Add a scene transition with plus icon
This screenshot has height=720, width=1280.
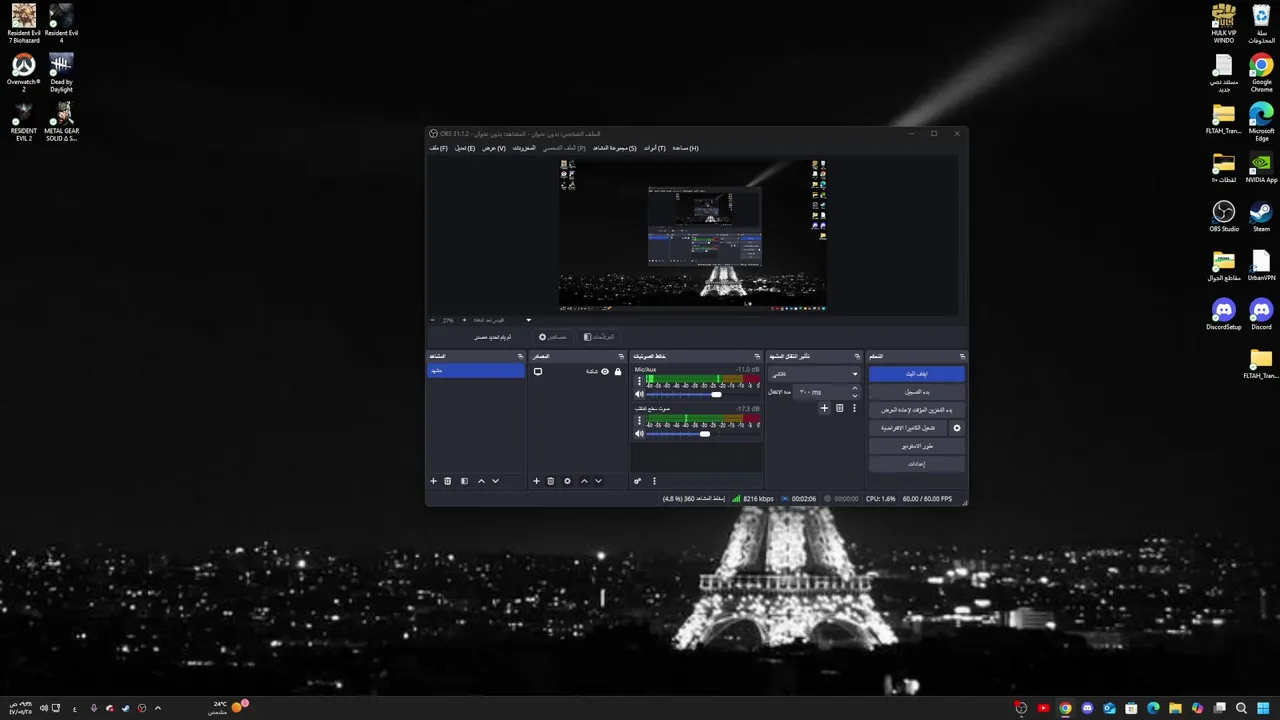click(x=824, y=408)
